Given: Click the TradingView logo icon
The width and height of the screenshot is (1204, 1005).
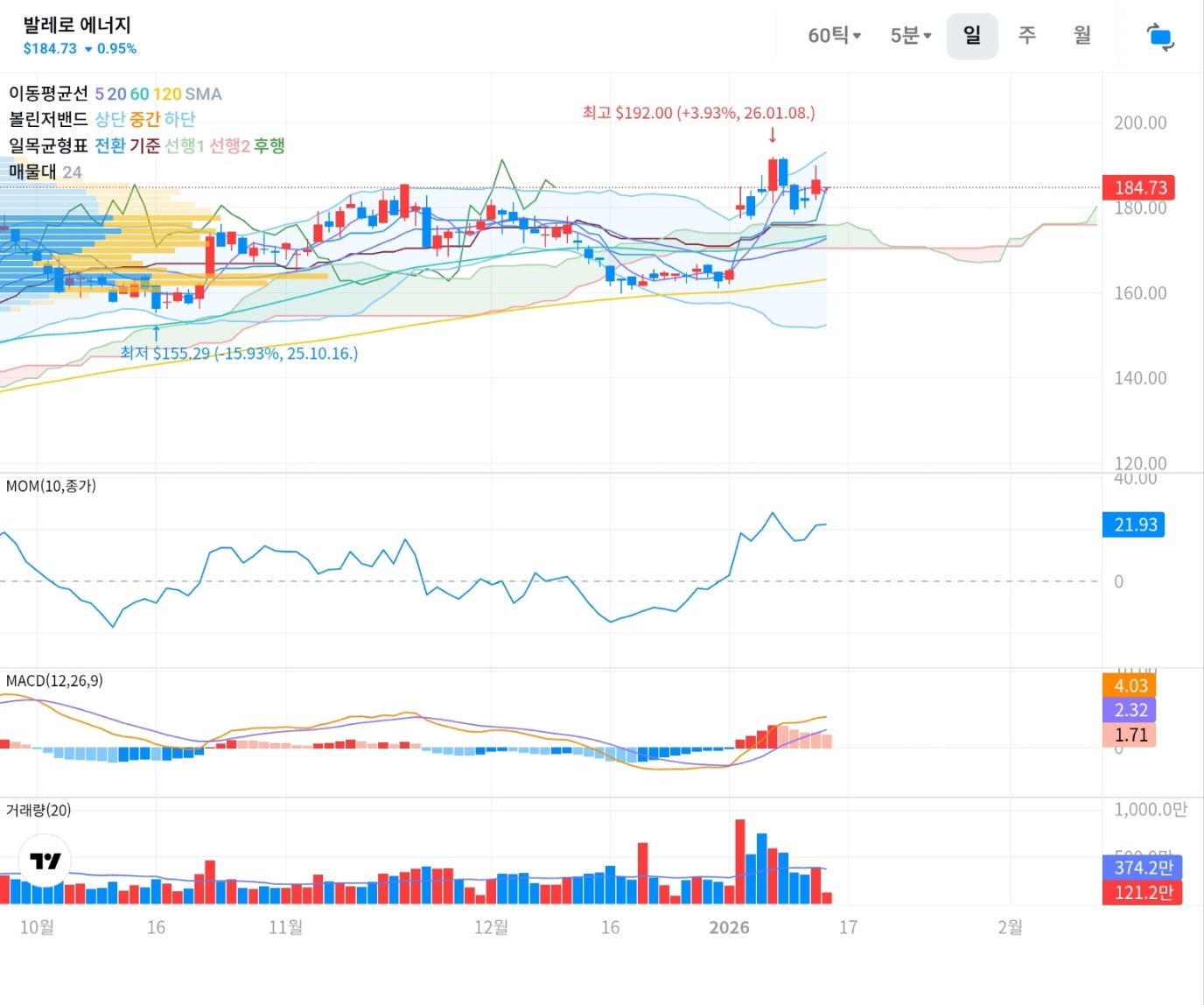Looking at the screenshot, I should 45,861.
